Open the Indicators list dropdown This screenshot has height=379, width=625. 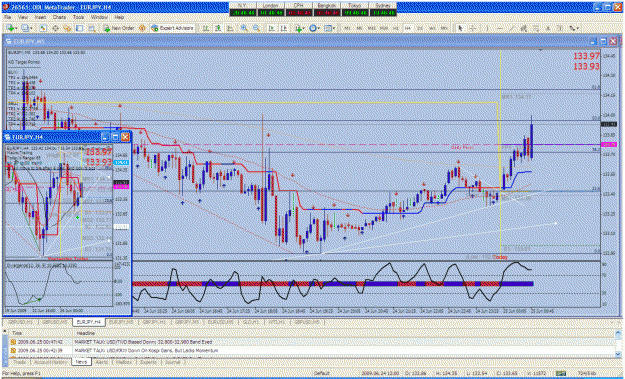tap(300, 28)
